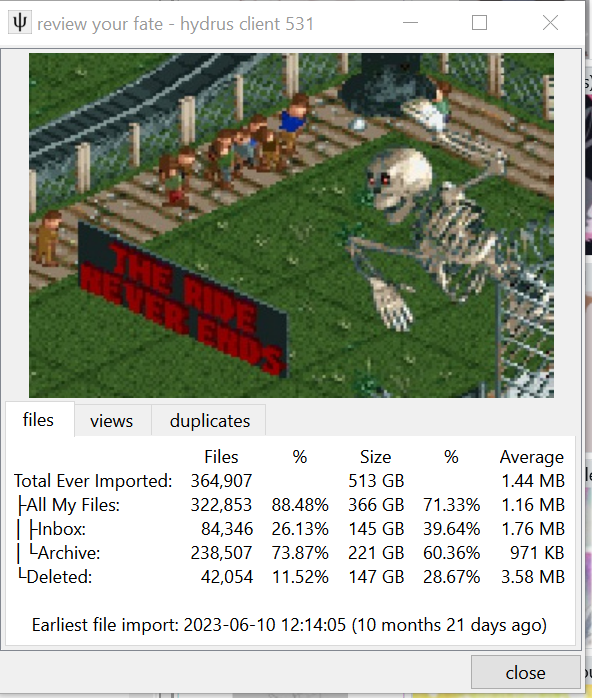Click the 364,907 total files value

point(222,481)
